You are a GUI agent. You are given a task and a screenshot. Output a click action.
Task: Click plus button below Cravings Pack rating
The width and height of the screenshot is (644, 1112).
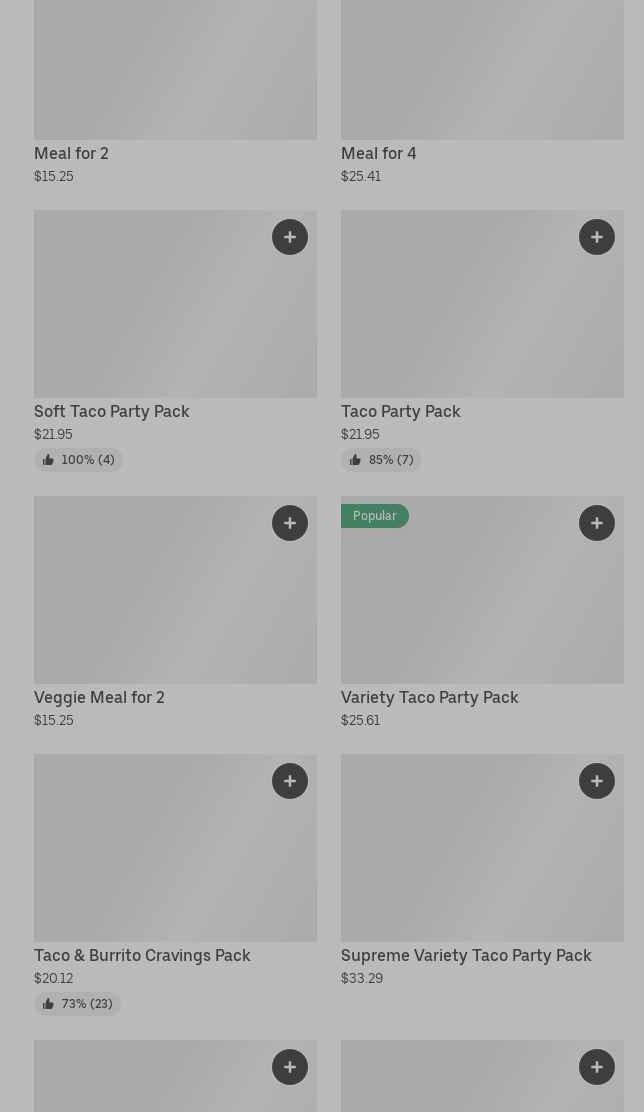(x=290, y=1067)
